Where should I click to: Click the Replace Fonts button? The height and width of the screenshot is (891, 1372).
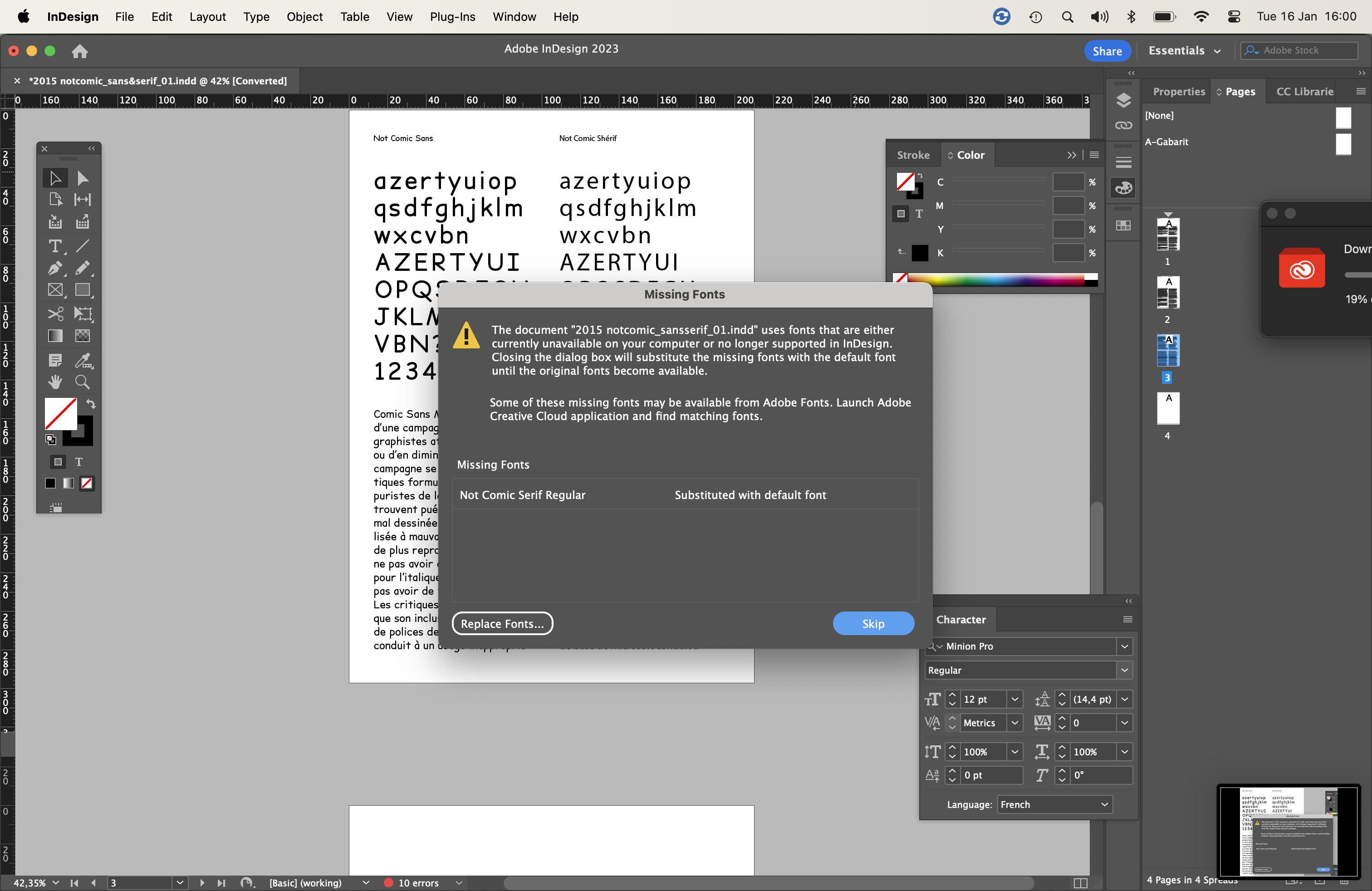coord(502,624)
